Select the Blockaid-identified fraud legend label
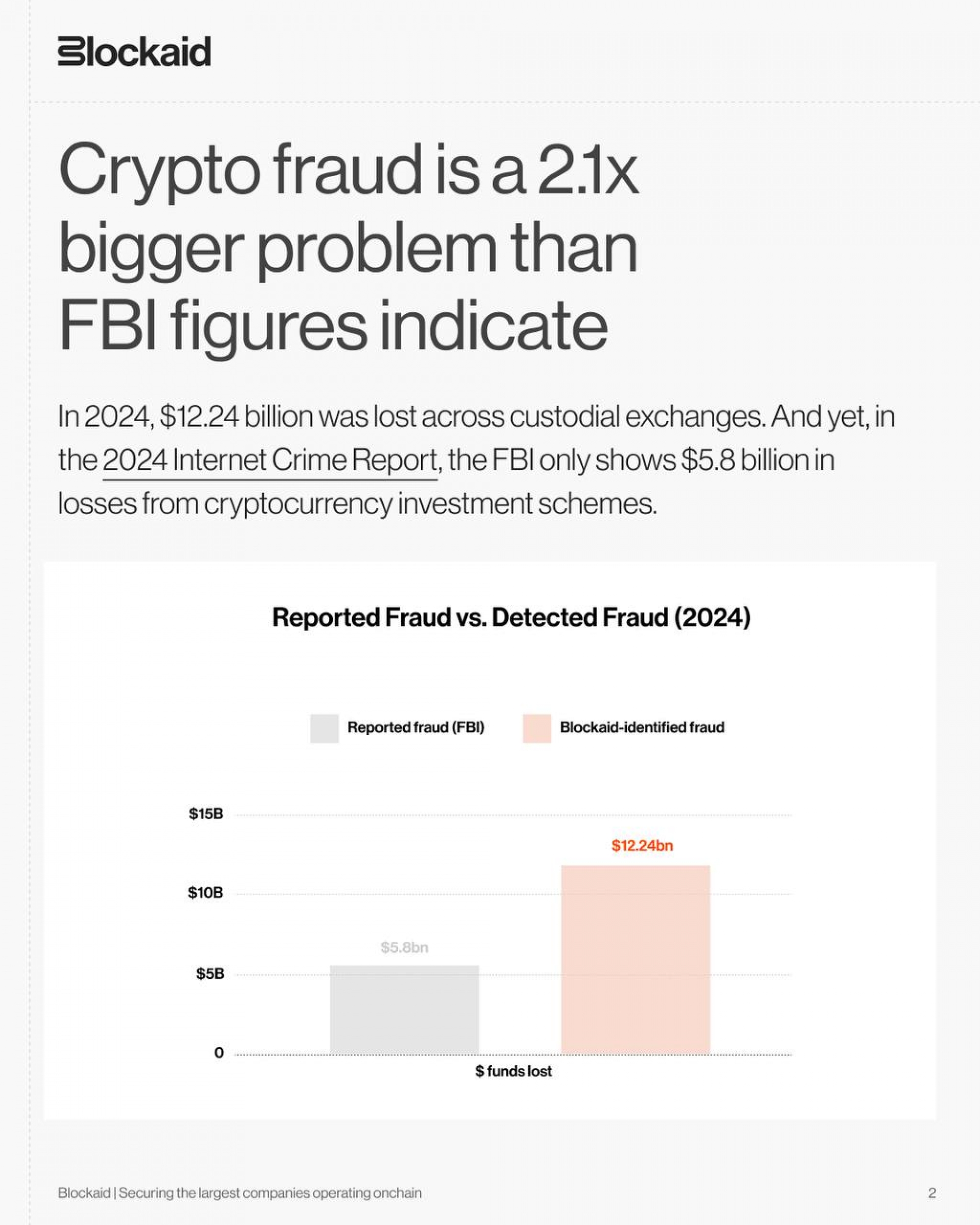 tap(642, 727)
